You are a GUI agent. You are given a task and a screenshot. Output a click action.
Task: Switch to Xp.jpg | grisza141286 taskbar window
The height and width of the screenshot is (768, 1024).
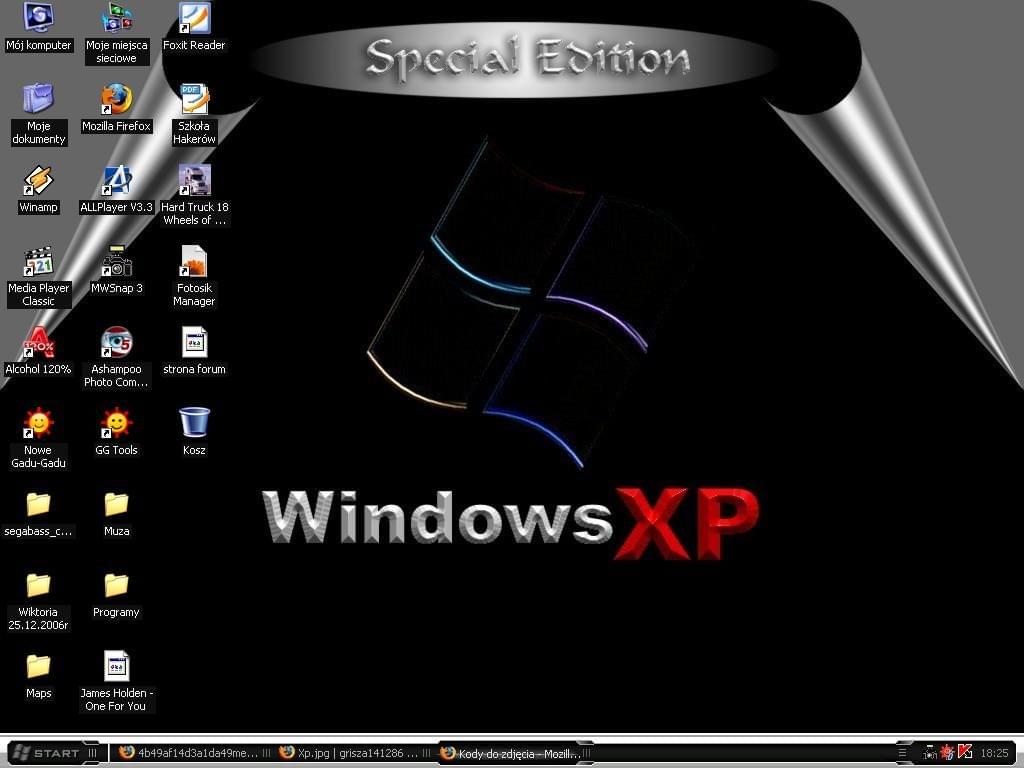(355, 753)
